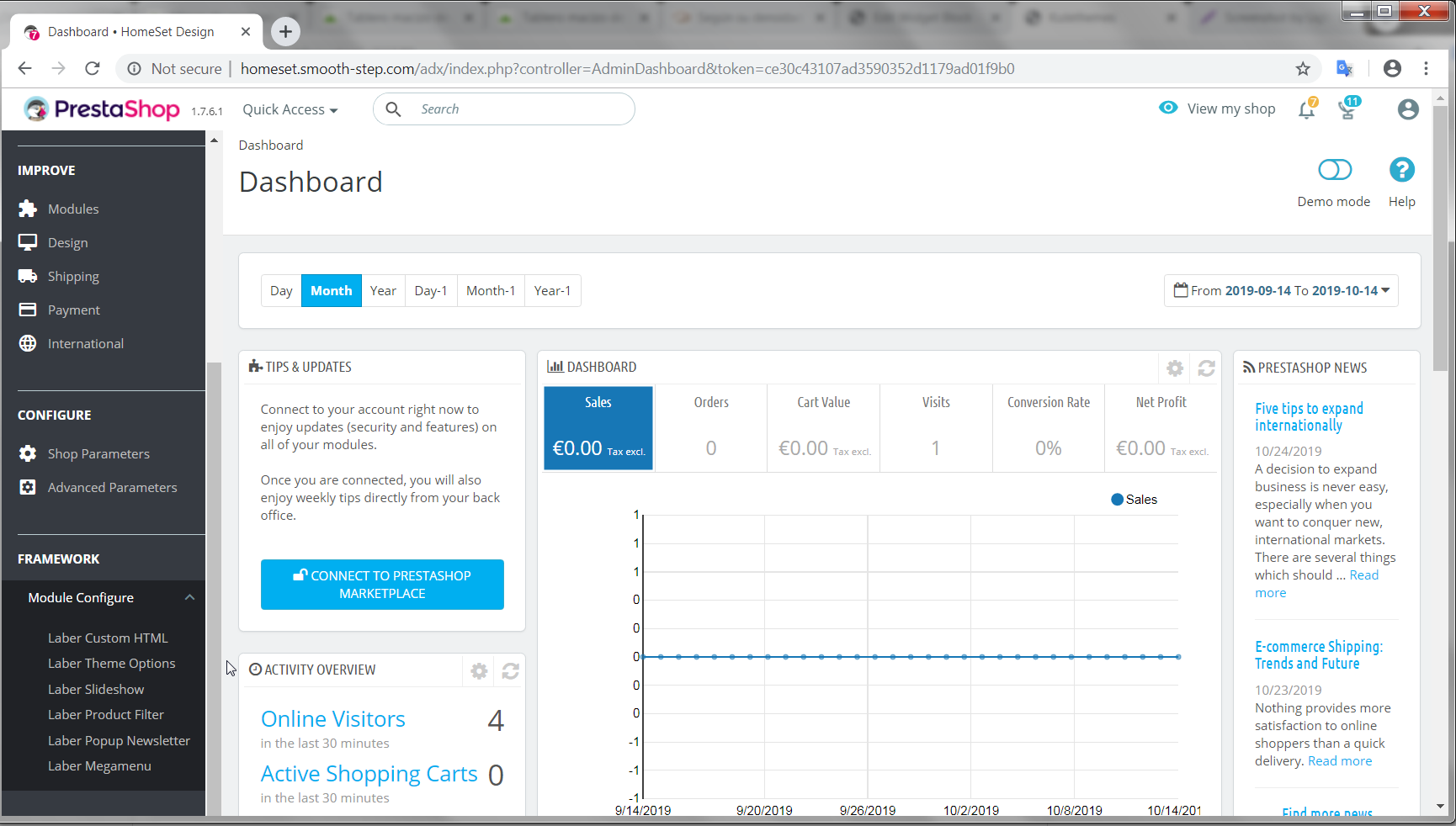Refresh the Dashboard panel
The image size is (1456, 826).
(x=1206, y=368)
